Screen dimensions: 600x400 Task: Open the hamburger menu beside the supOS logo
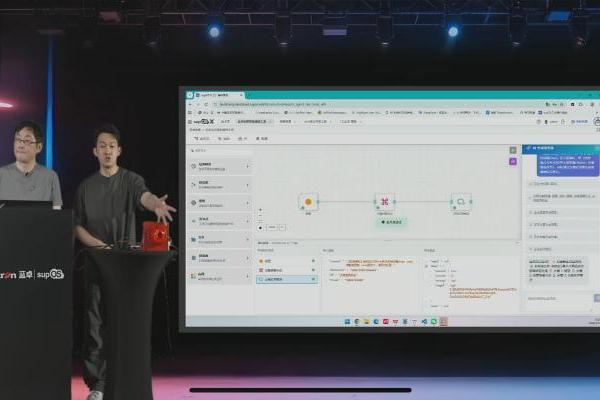click(190, 121)
